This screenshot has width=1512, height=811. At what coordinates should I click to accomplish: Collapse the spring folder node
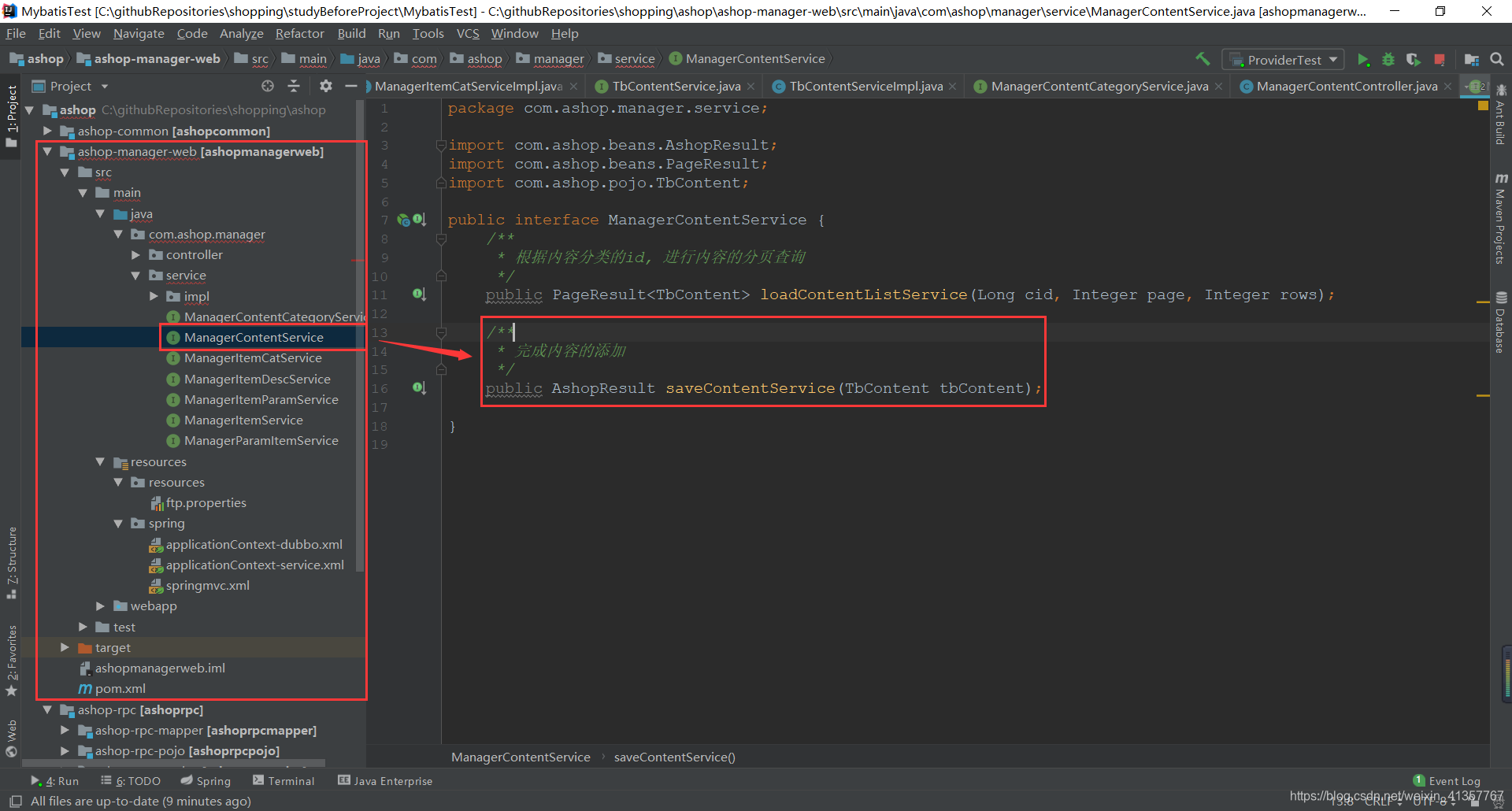pyautogui.click(x=118, y=524)
